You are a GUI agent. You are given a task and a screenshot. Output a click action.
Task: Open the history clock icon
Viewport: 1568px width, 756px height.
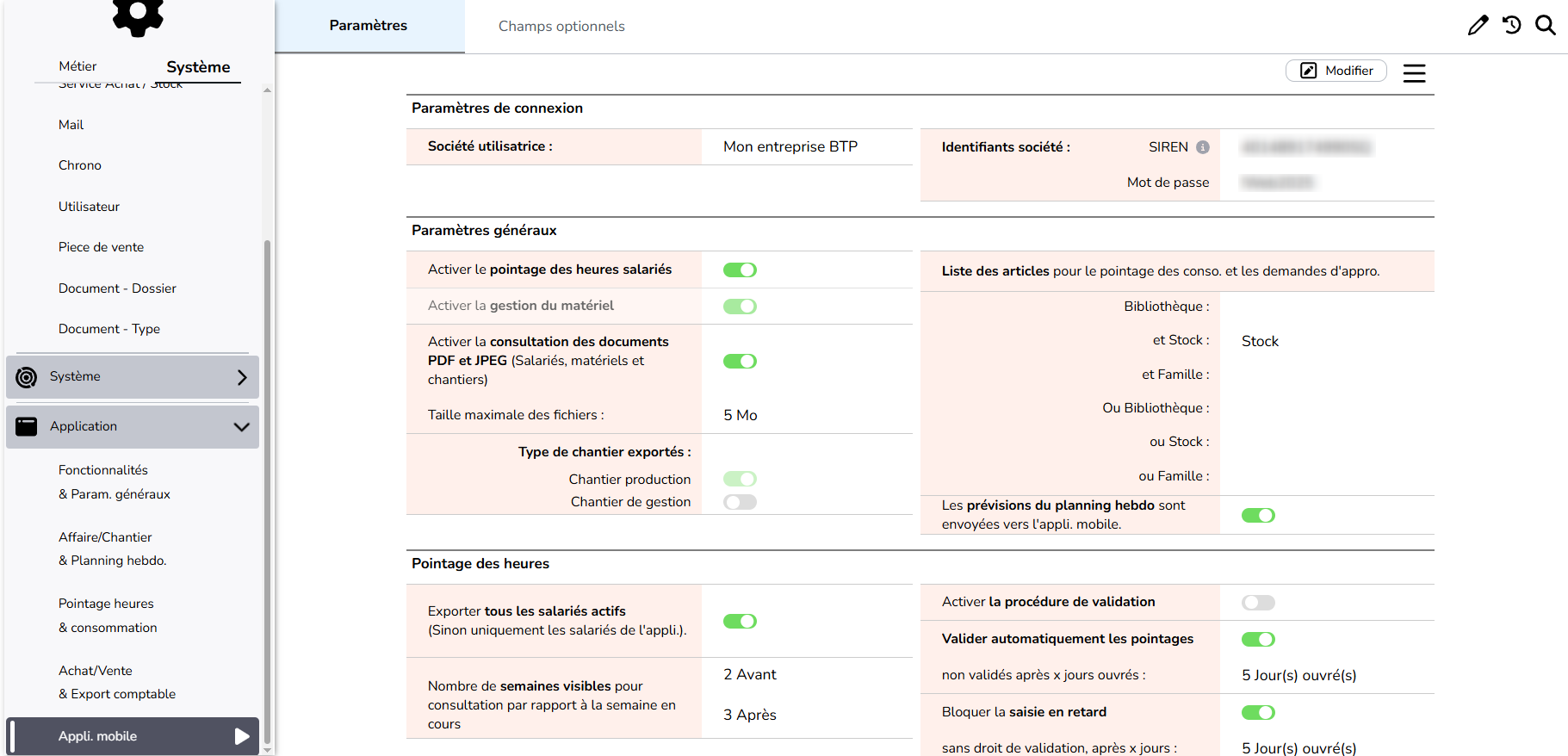point(1512,26)
